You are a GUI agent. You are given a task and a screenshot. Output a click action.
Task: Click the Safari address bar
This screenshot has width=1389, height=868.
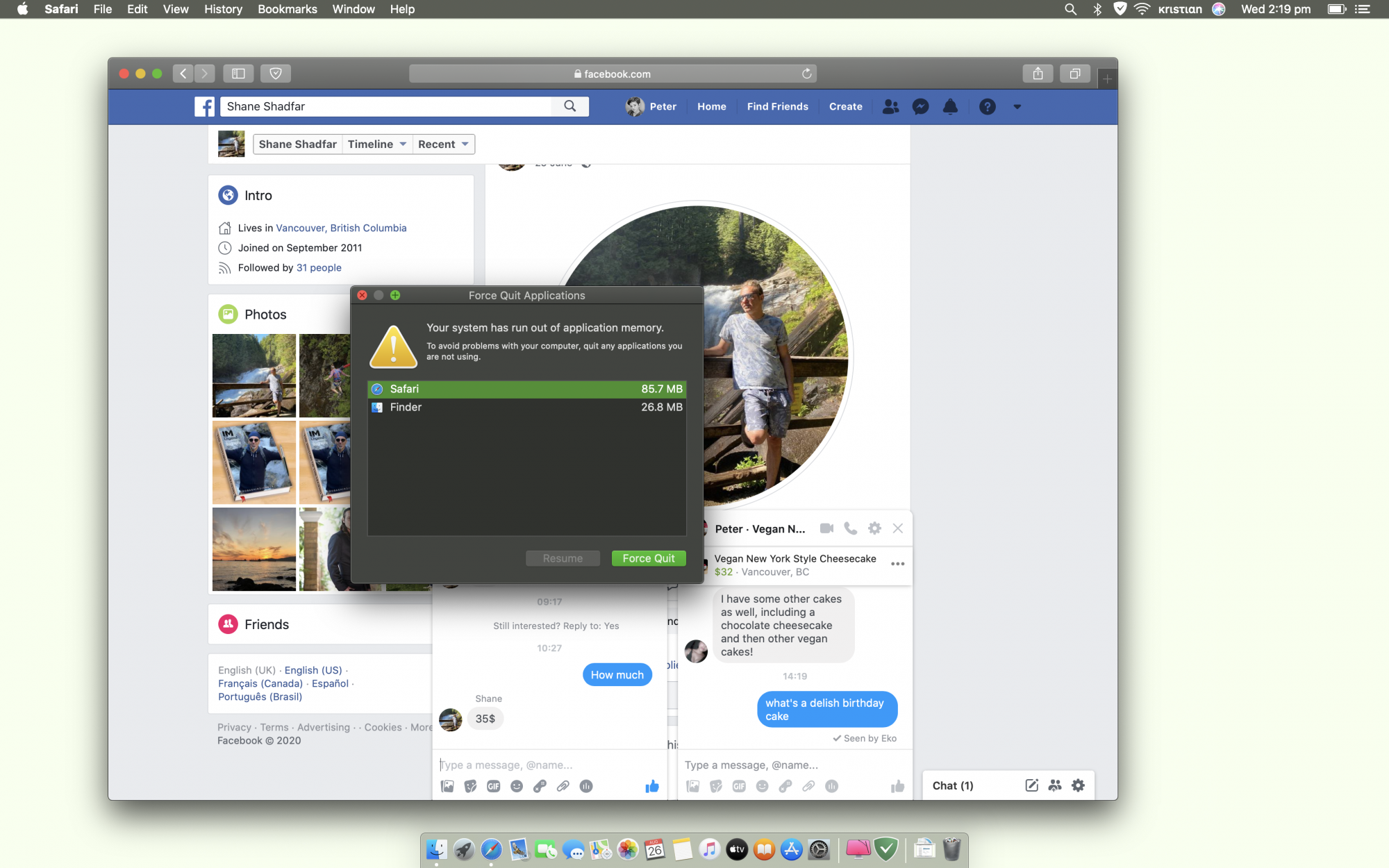(x=613, y=74)
